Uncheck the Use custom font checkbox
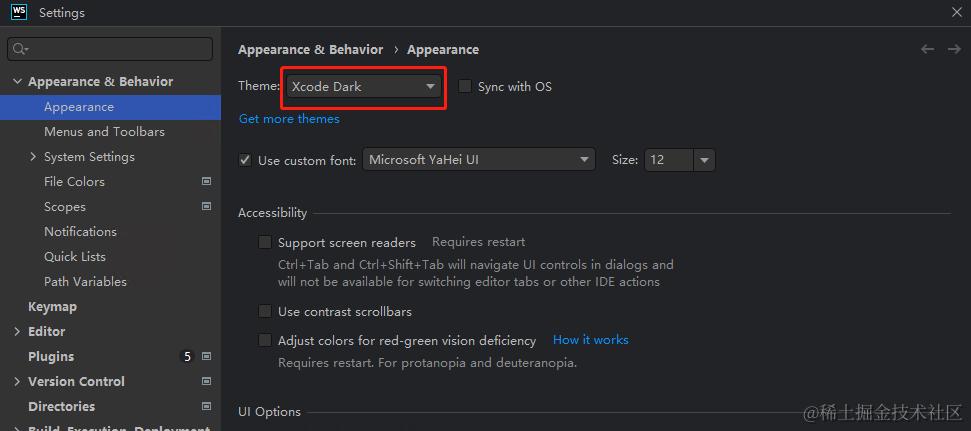Screen dimensions: 971x431 coord(245,160)
